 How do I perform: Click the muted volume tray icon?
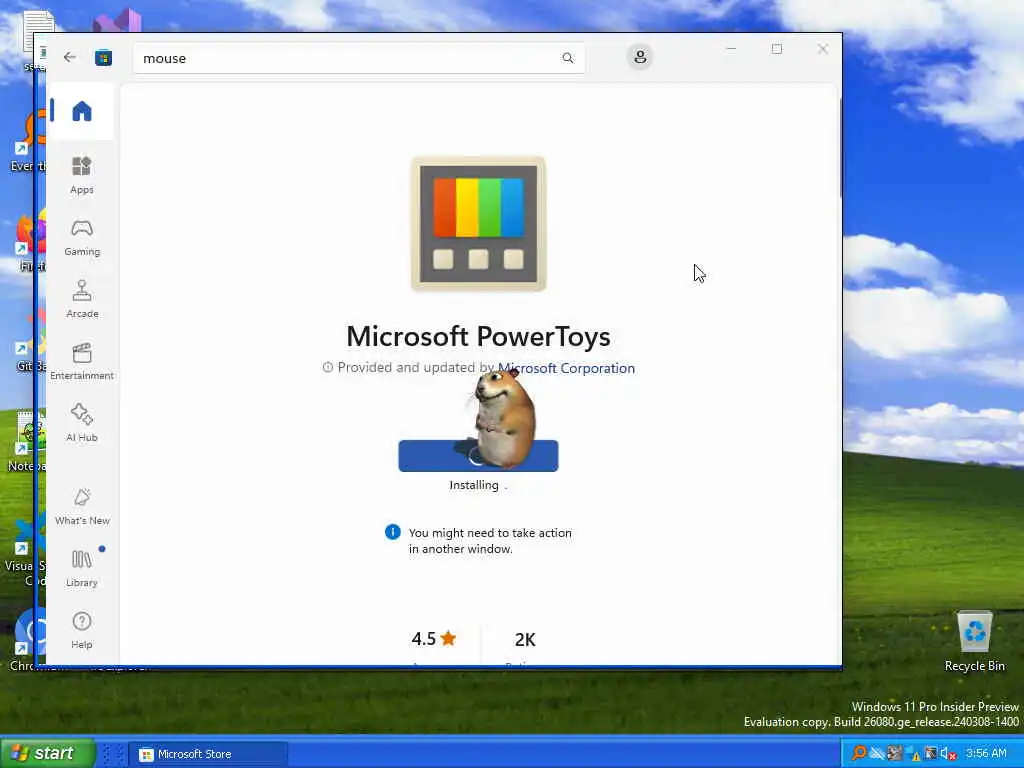(x=948, y=754)
